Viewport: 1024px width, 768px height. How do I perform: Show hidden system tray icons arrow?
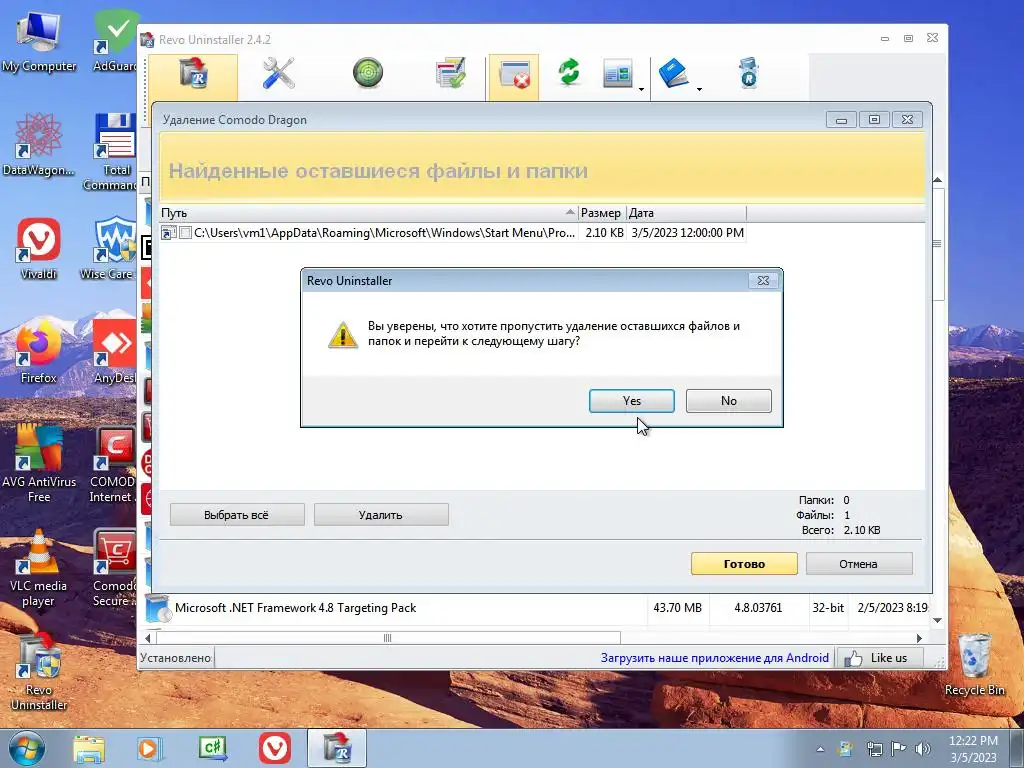tap(820, 749)
